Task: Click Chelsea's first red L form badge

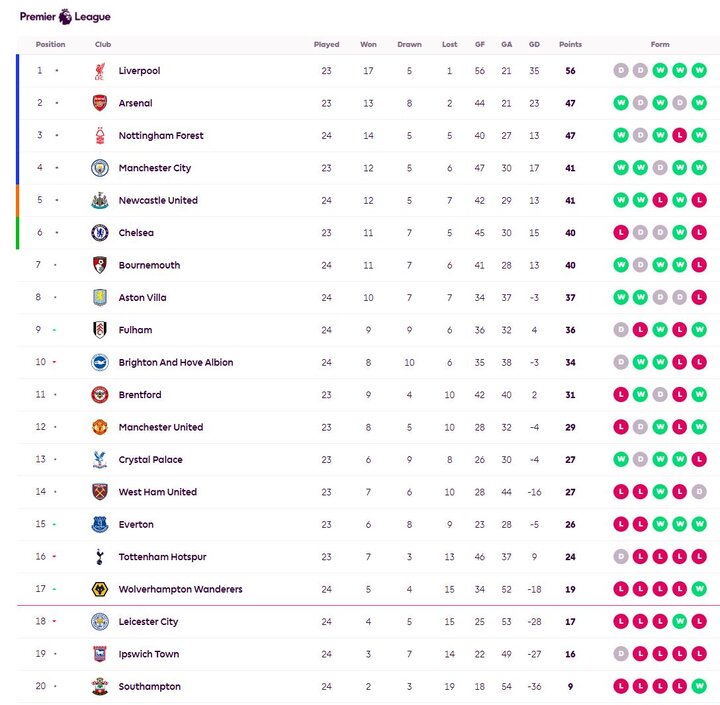Action: 620,233
